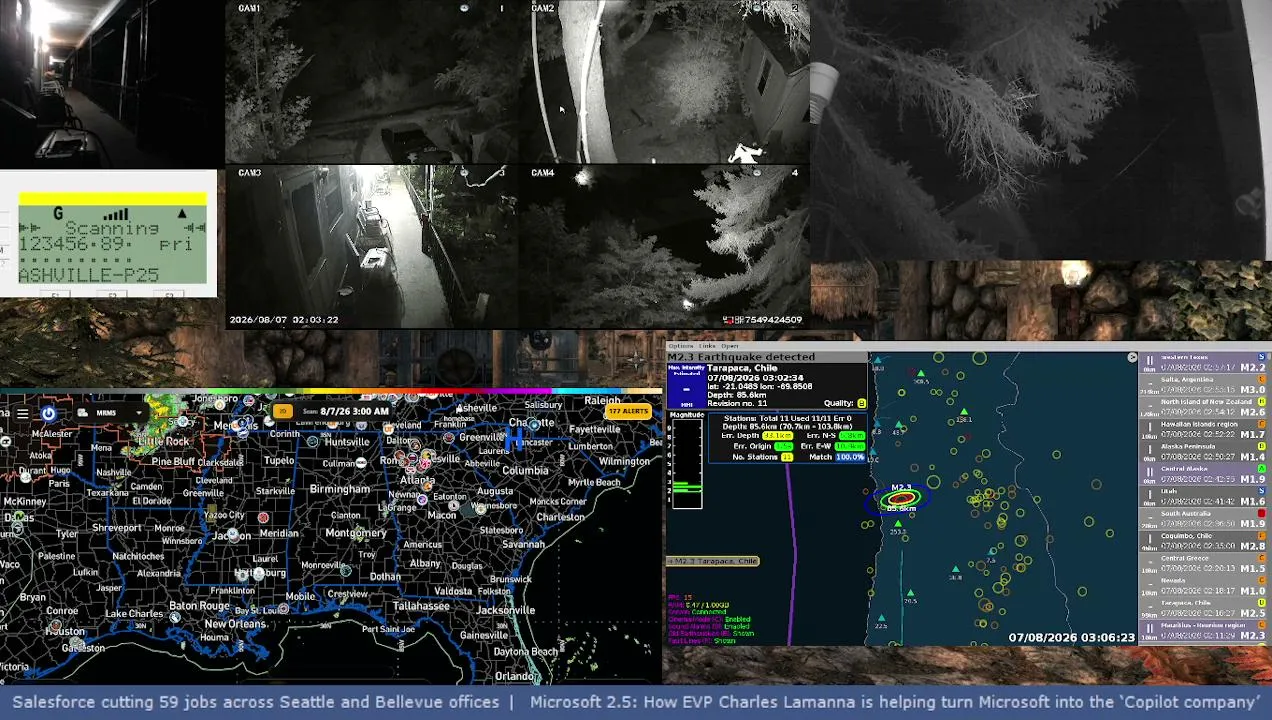Screen dimensions: 1272x720
Task: Select North Island of New Zealand M2.6 event
Action: point(1204,407)
